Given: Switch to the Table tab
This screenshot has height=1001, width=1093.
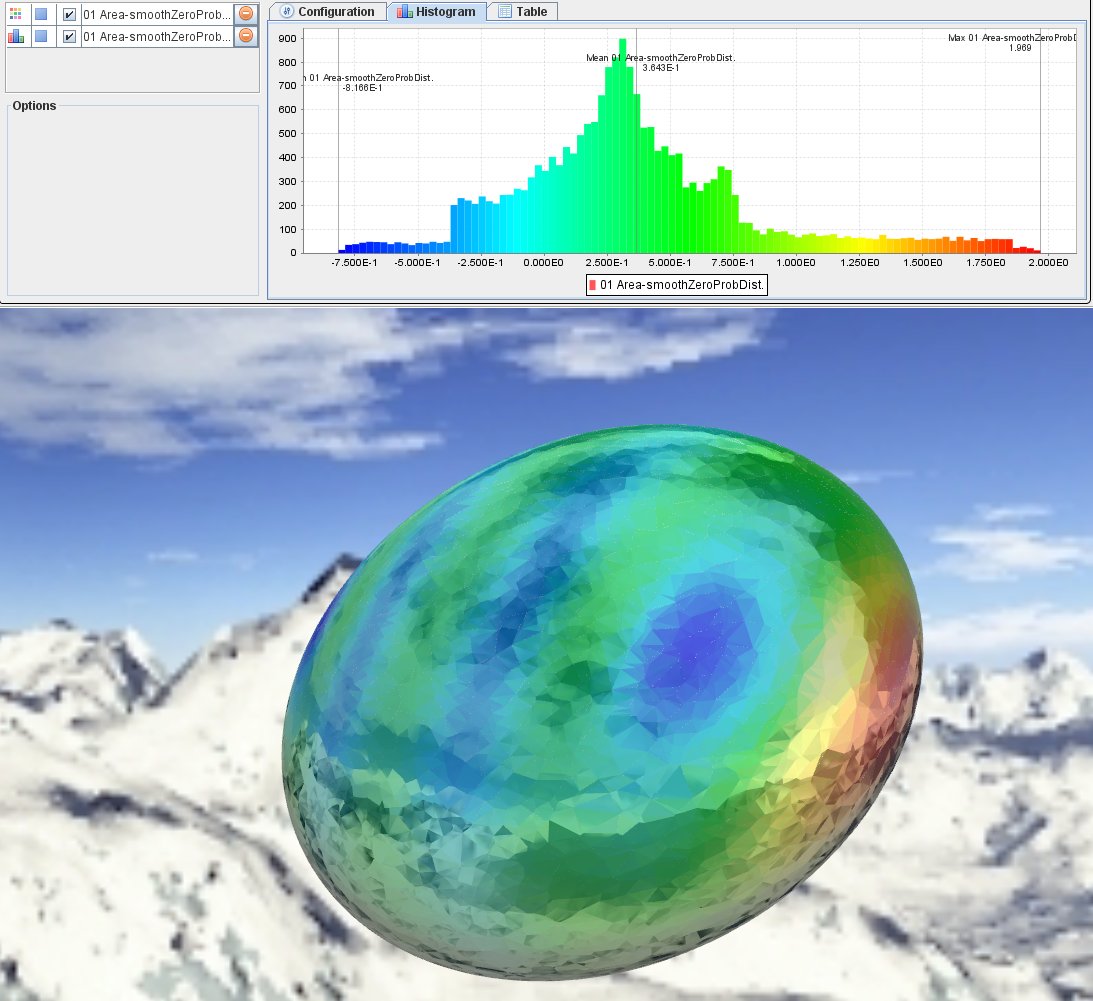Looking at the screenshot, I should pos(523,11).
